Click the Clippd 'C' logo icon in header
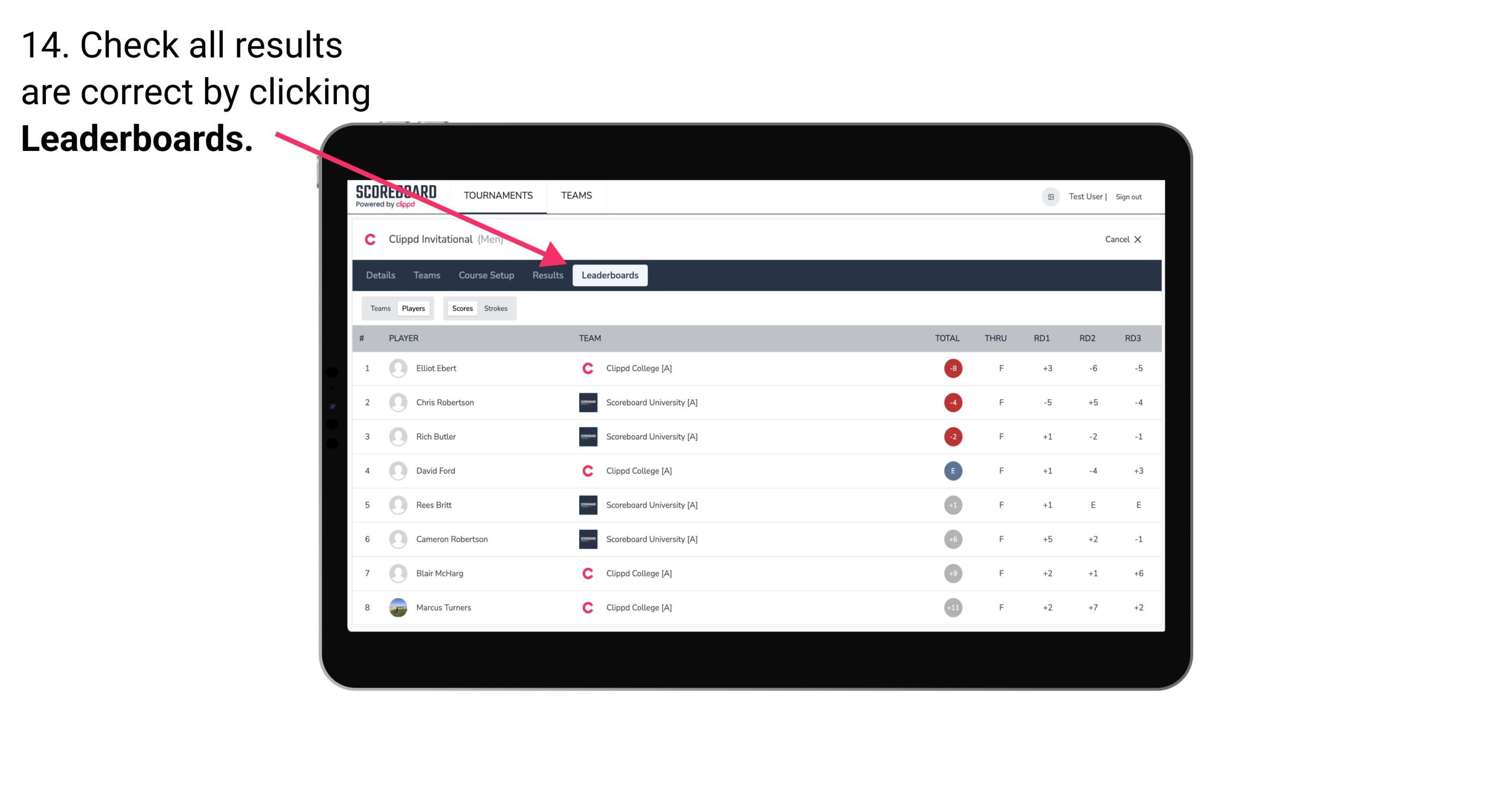Image resolution: width=1510 pixels, height=812 pixels. (x=370, y=239)
